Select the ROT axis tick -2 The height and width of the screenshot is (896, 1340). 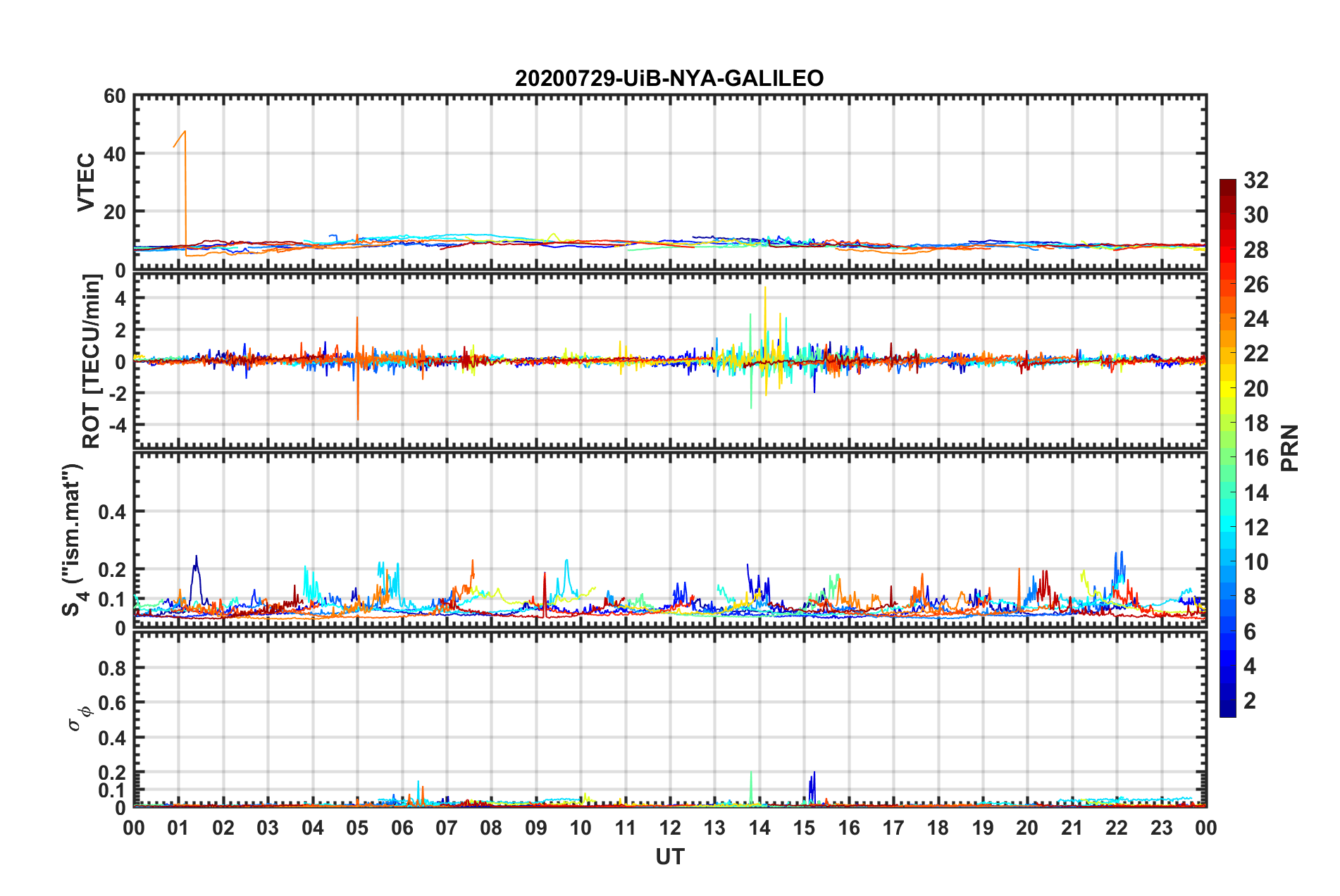(x=118, y=394)
